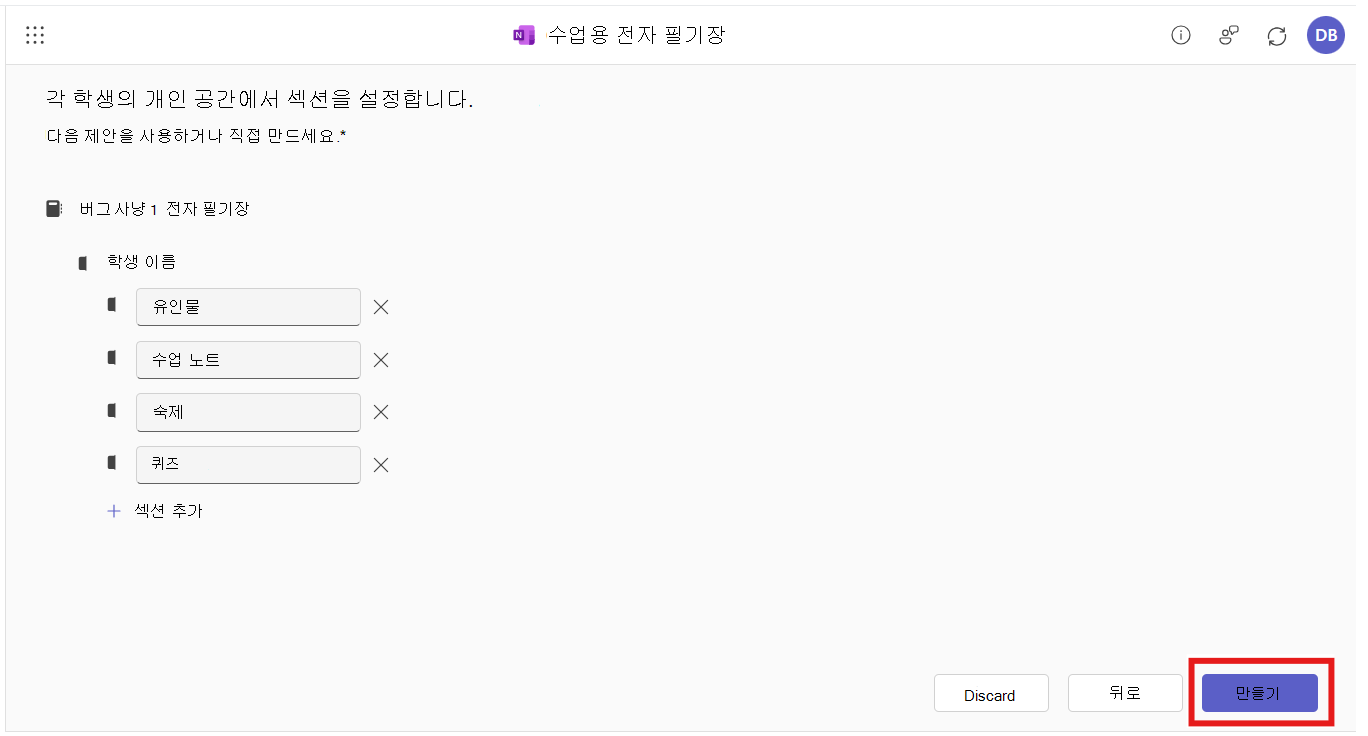Open the feedback people icon
The height and width of the screenshot is (736, 1368).
[x=1229, y=35]
